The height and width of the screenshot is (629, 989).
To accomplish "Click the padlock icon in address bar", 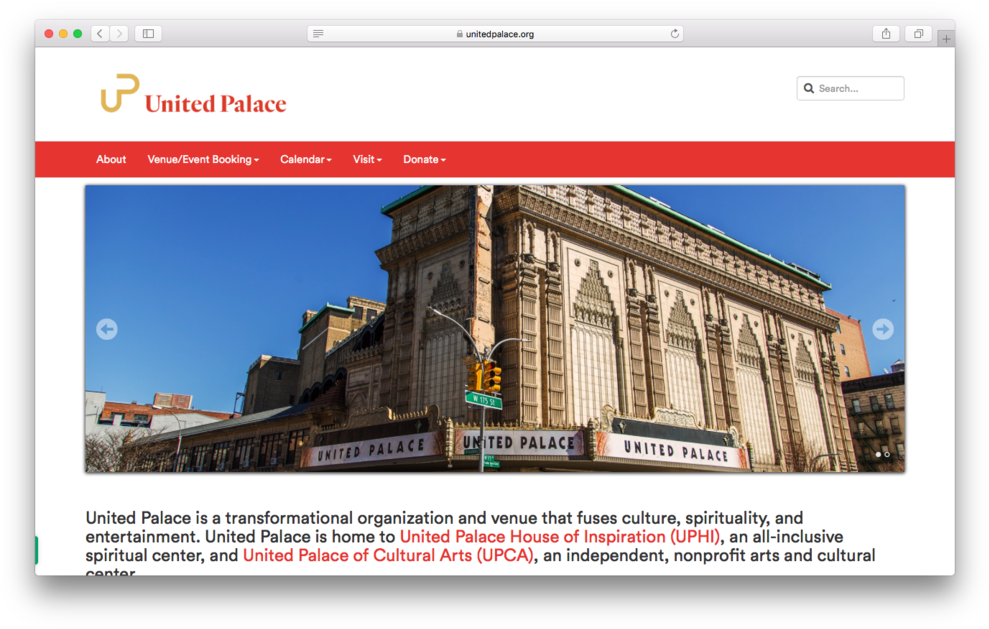I will pyautogui.click(x=460, y=34).
